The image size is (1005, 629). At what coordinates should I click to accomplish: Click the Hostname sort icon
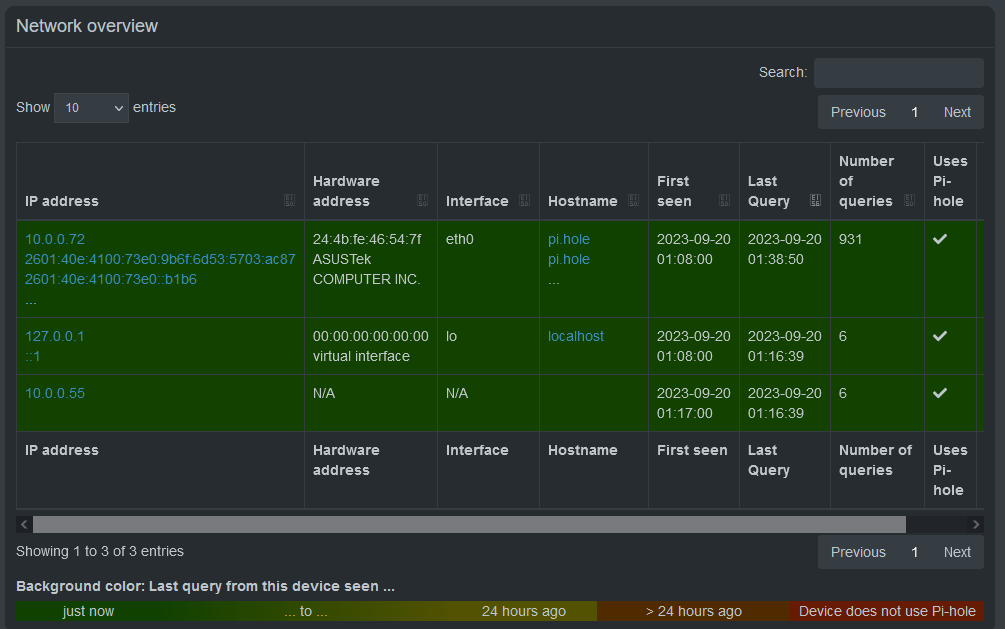pos(634,201)
